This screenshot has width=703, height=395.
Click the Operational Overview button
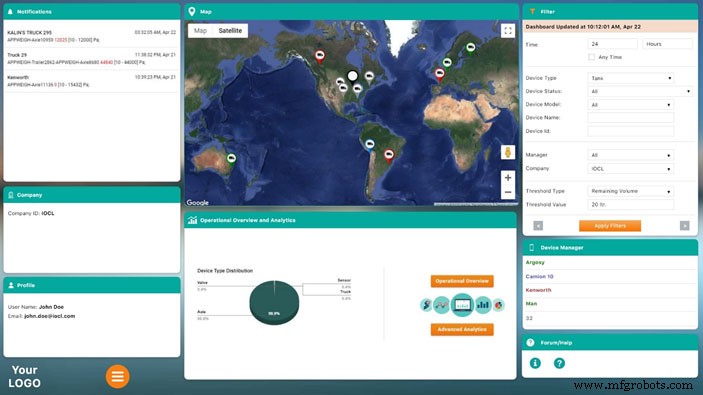(x=462, y=281)
